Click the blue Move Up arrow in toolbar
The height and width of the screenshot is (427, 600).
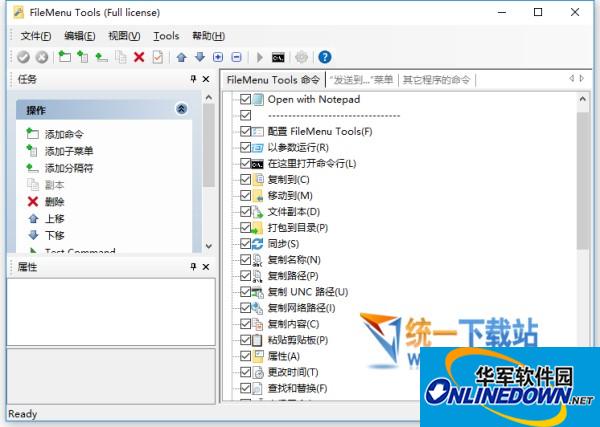click(181, 57)
